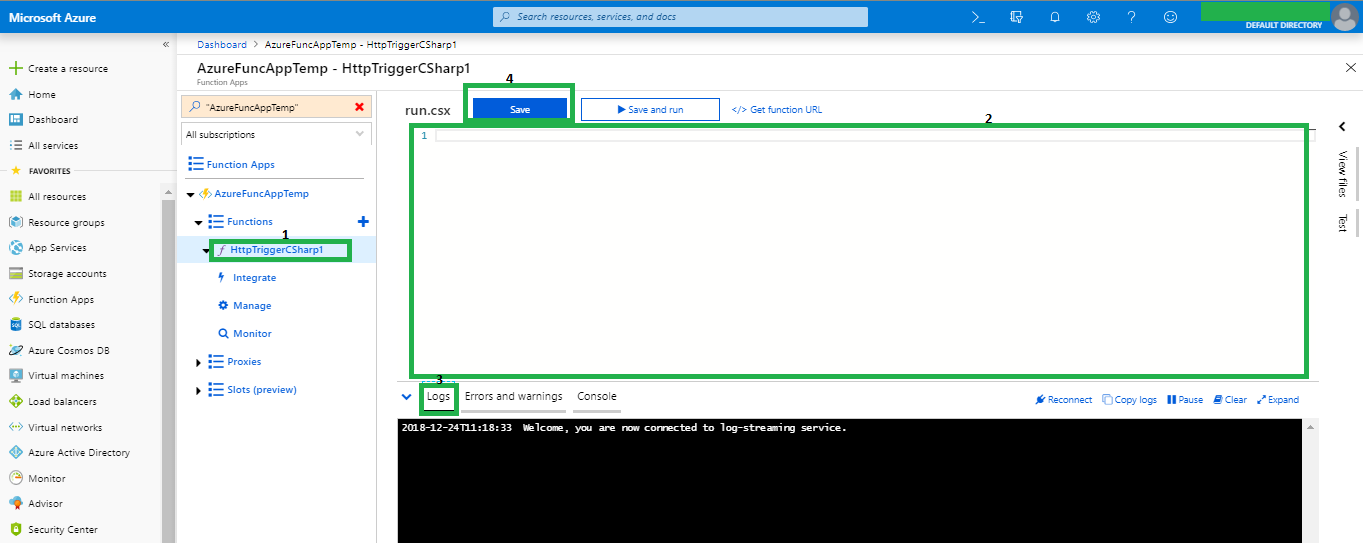Image resolution: width=1363 pixels, height=543 pixels.
Task: Open Manage under HttpTriggerCSharp1
Action: pos(252,306)
